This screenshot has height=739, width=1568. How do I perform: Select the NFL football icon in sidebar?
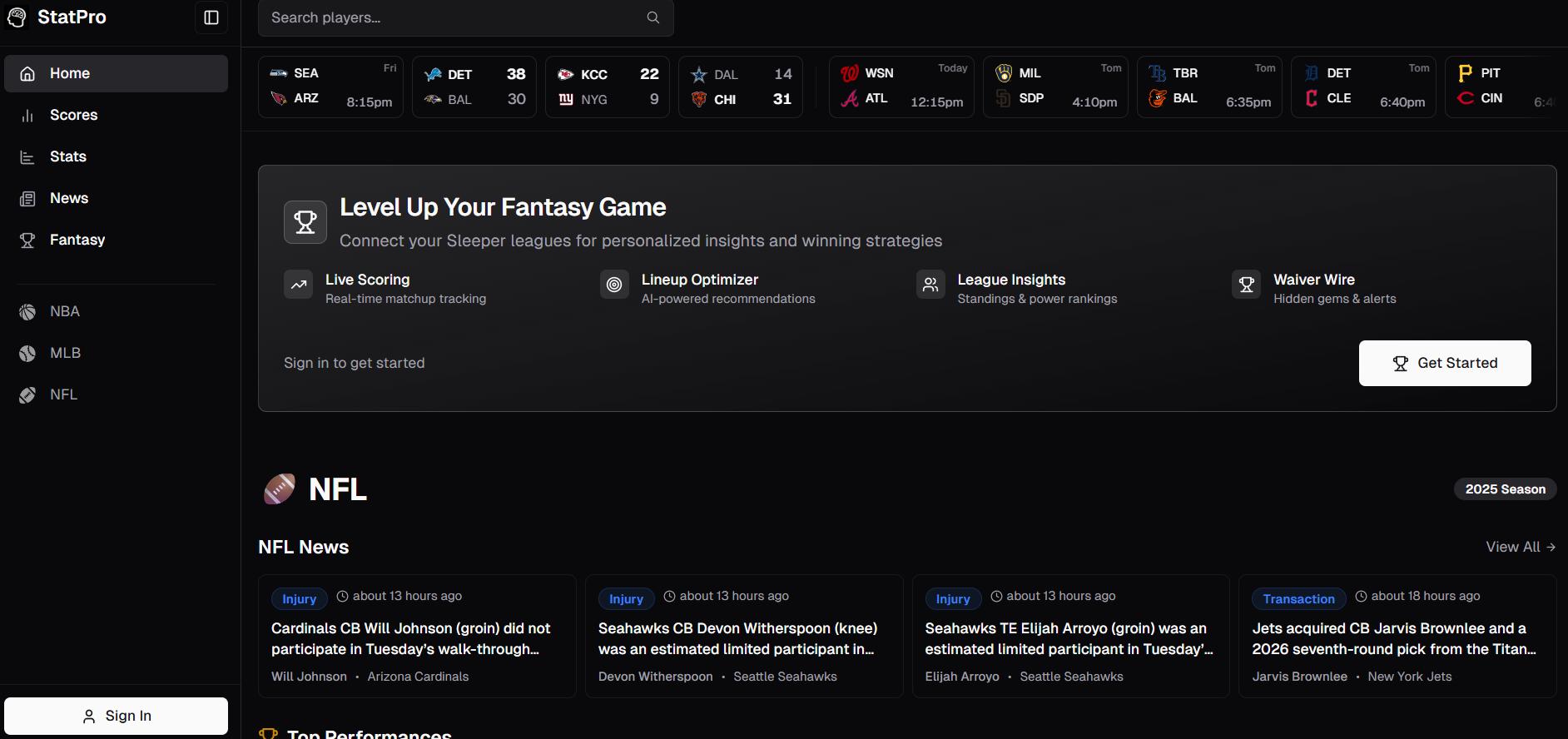click(x=27, y=395)
